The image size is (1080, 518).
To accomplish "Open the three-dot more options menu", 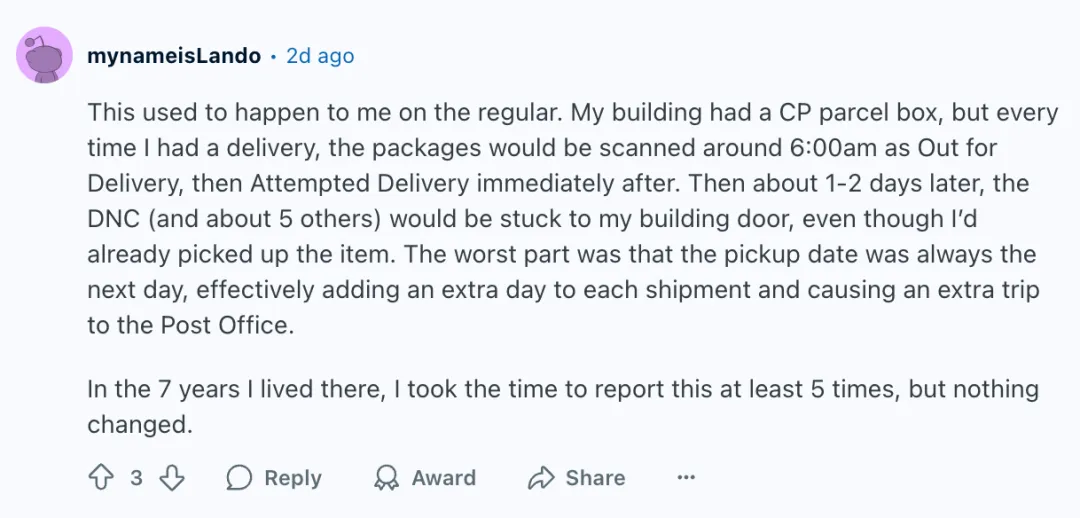I will pos(686,478).
